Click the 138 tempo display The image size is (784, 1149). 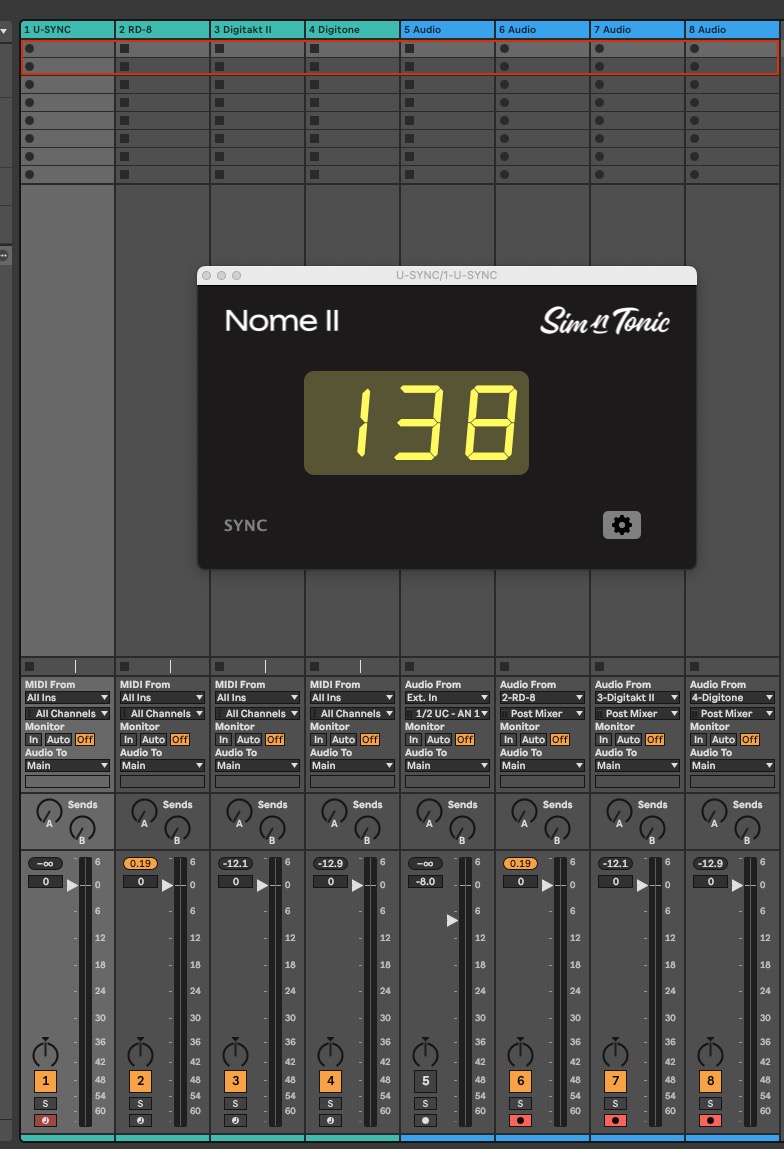click(416, 423)
